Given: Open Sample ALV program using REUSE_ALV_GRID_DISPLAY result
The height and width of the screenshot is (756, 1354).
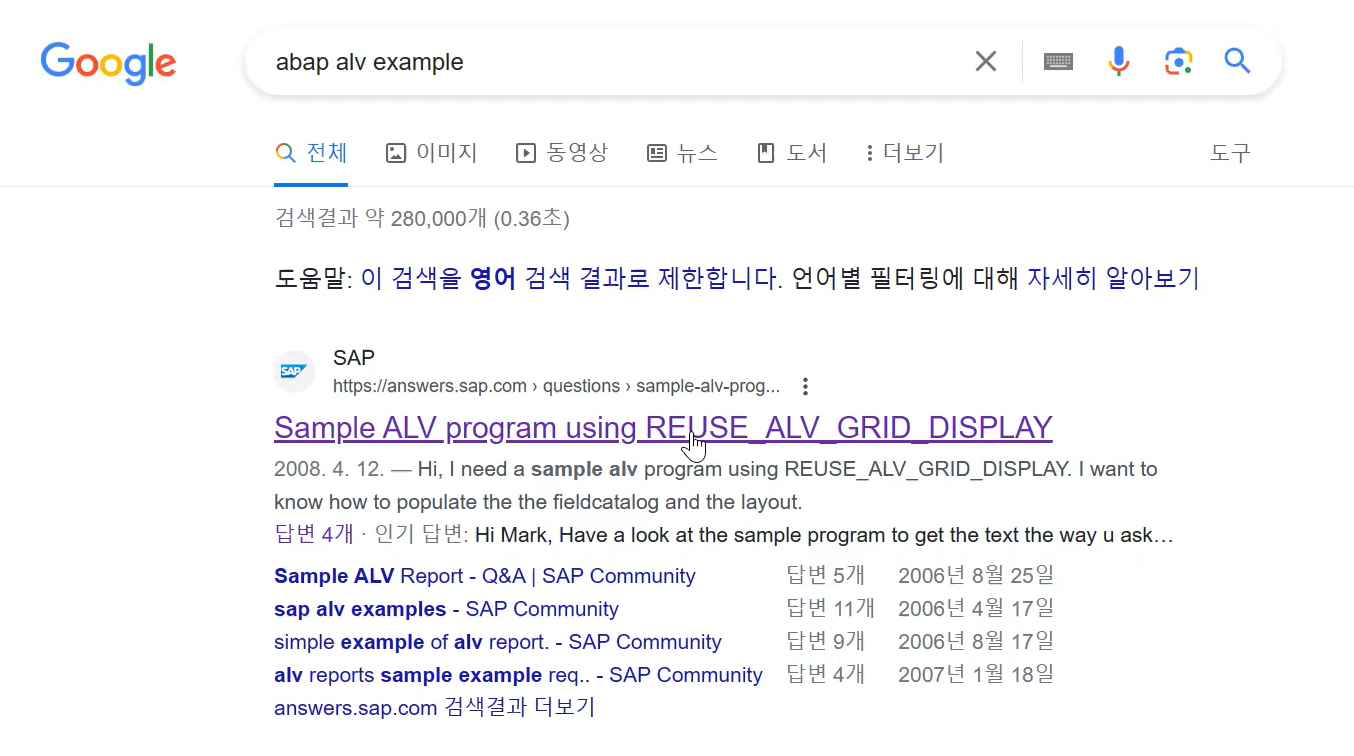Looking at the screenshot, I should 663,428.
